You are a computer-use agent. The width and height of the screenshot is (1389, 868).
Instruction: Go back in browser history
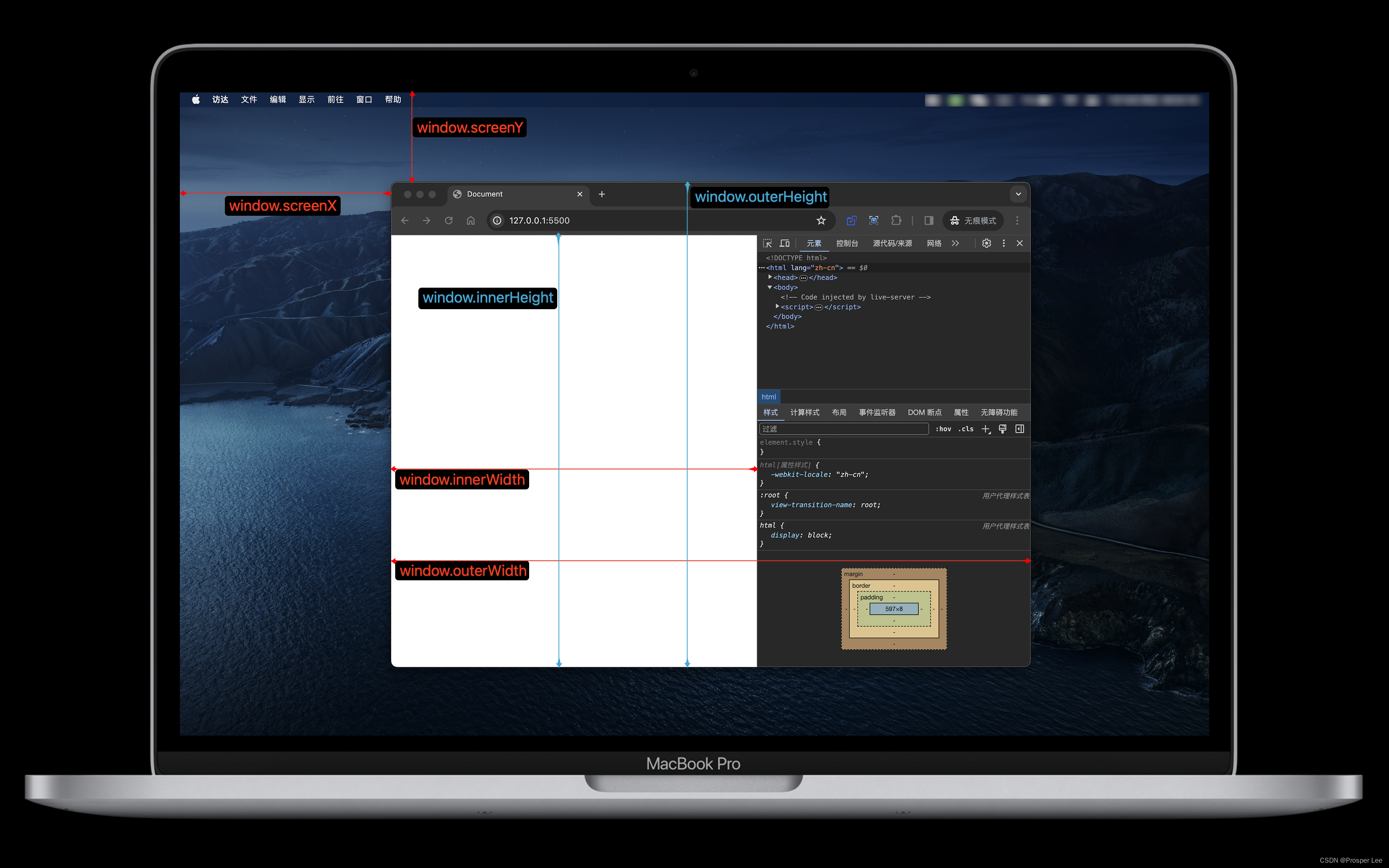(x=405, y=220)
